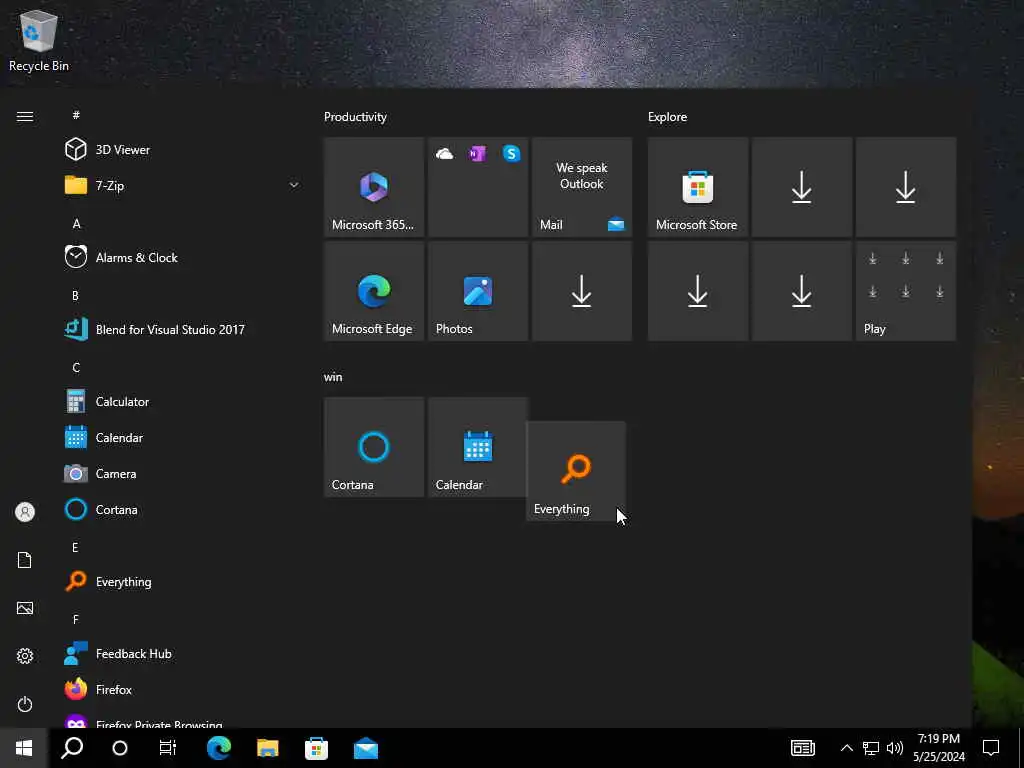
Task: Open News and interests taskbar icon
Action: click(803, 748)
